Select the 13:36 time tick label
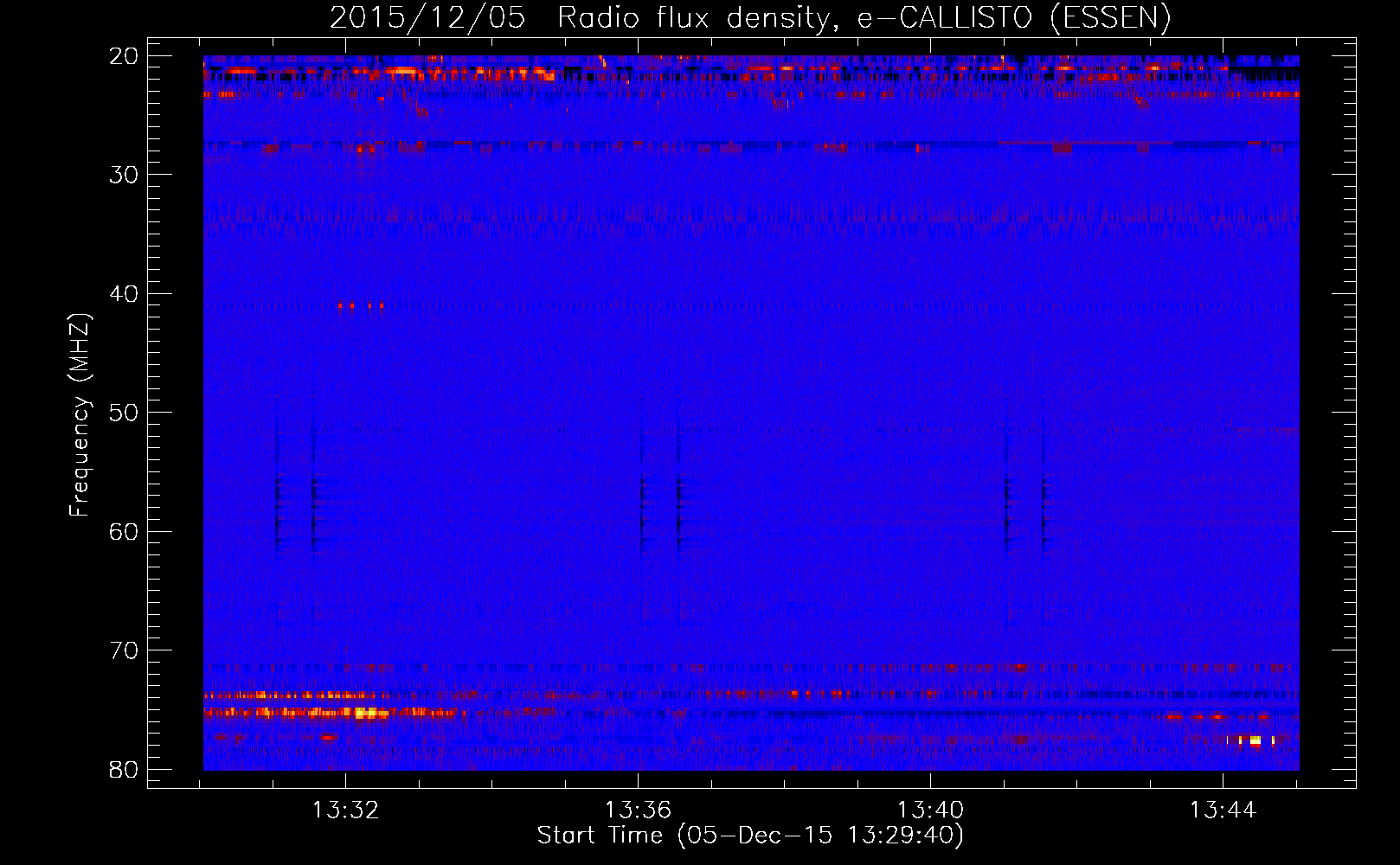This screenshot has height=865, width=1400. tap(638, 811)
